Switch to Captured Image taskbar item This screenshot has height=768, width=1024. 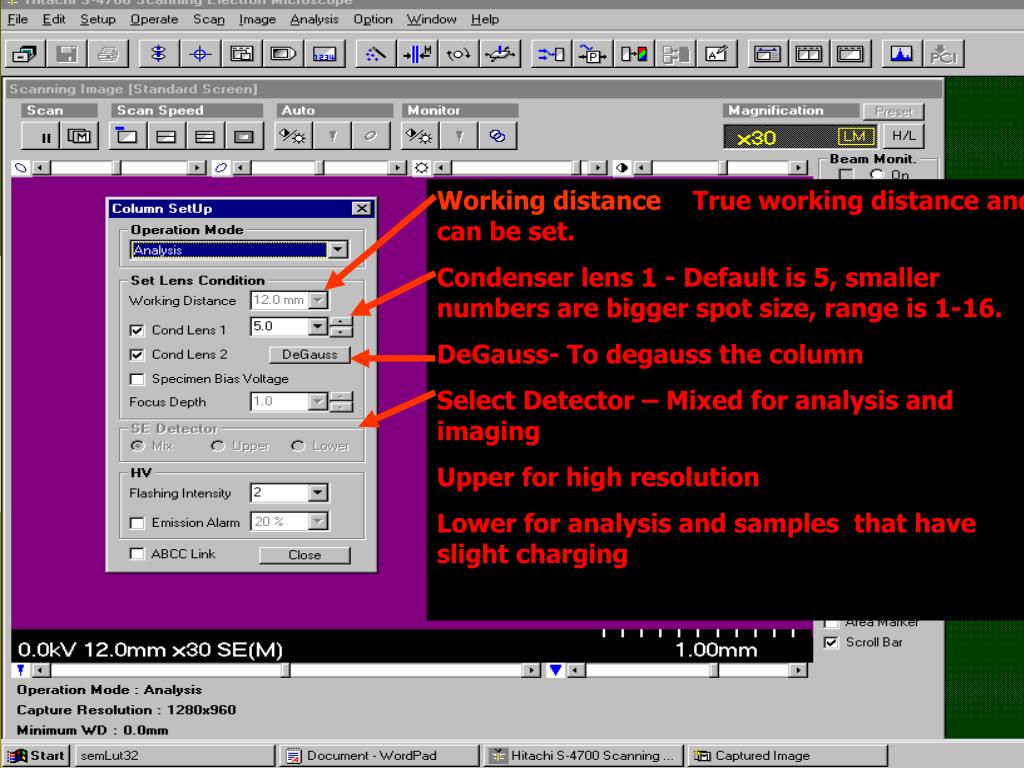coord(786,756)
